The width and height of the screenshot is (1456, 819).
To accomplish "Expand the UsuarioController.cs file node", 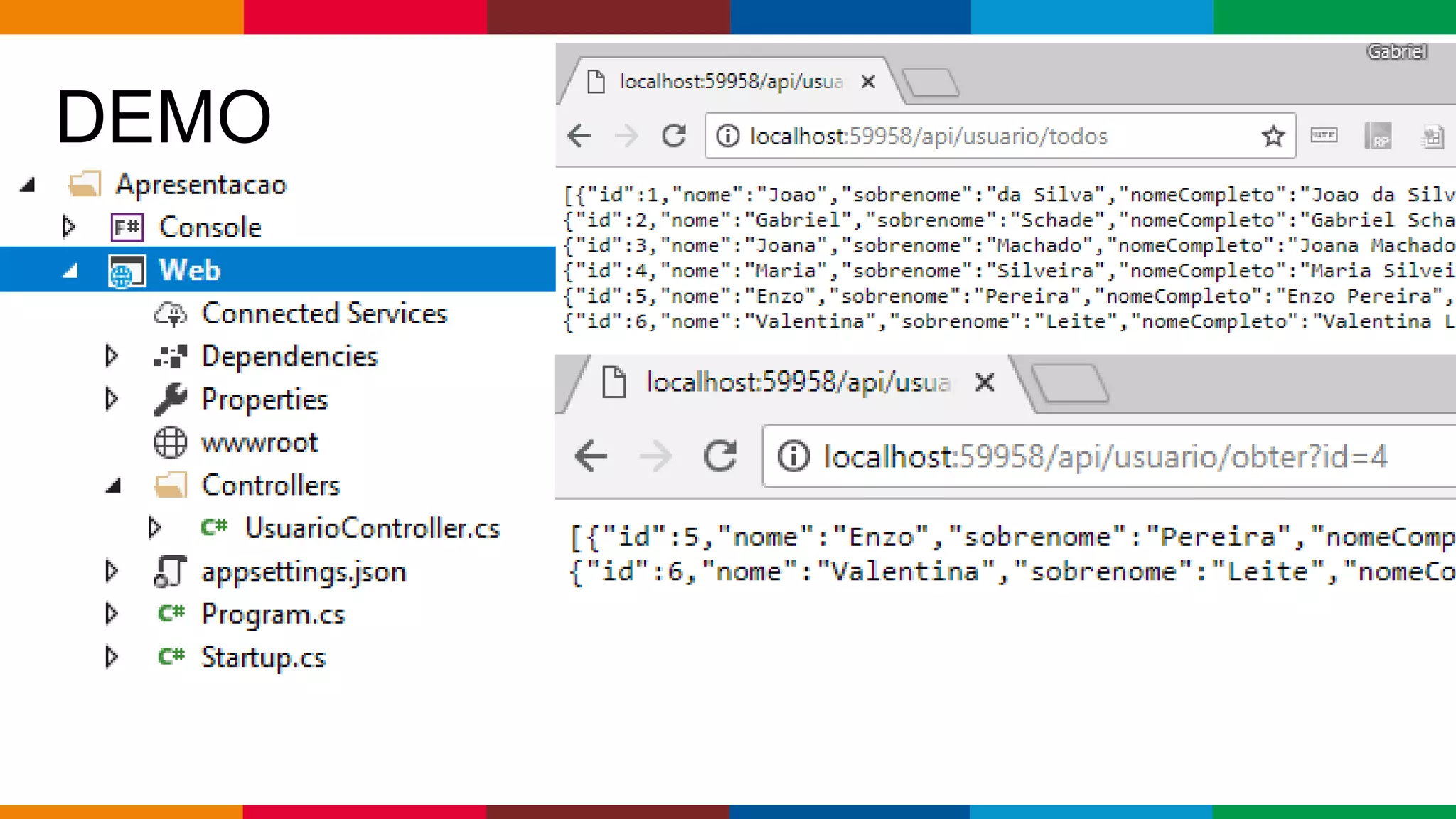I will pos(154,528).
